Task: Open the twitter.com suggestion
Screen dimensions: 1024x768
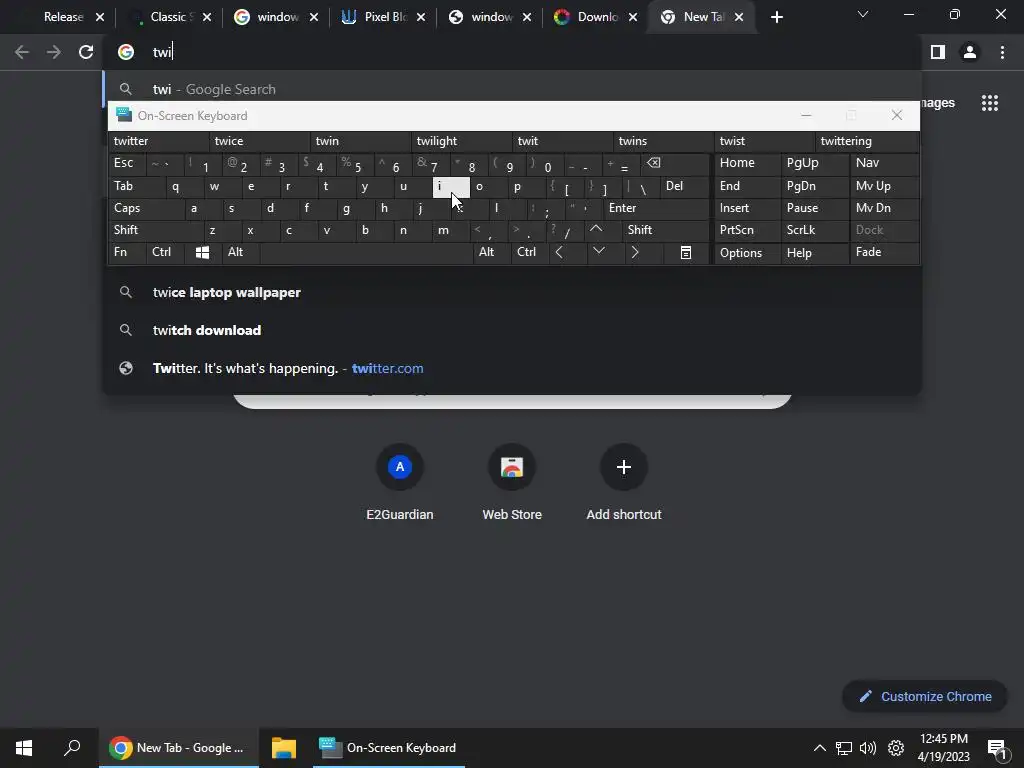Action: [512, 368]
